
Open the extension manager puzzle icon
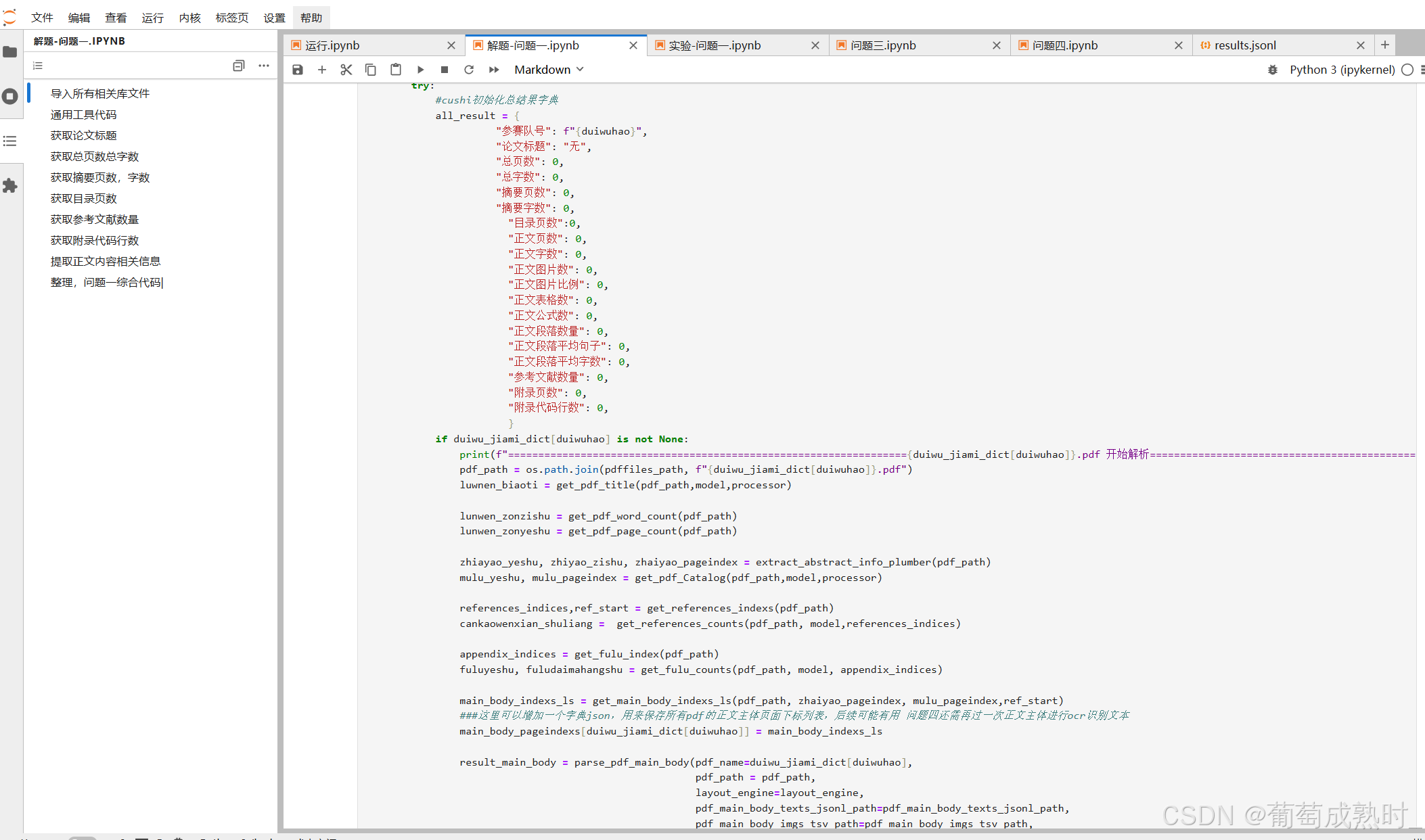click(x=10, y=185)
